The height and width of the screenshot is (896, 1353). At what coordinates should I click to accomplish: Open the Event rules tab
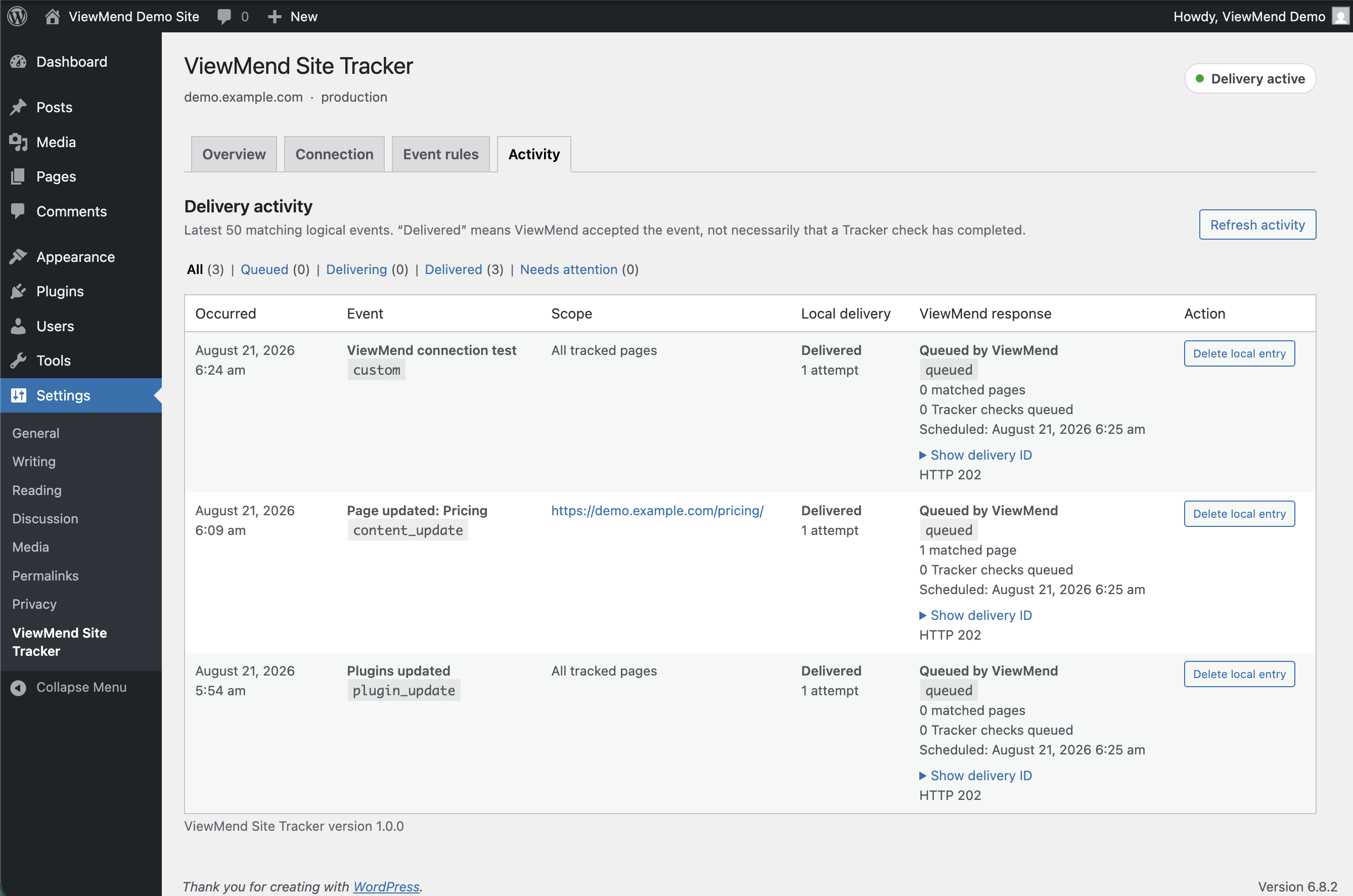(440, 154)
